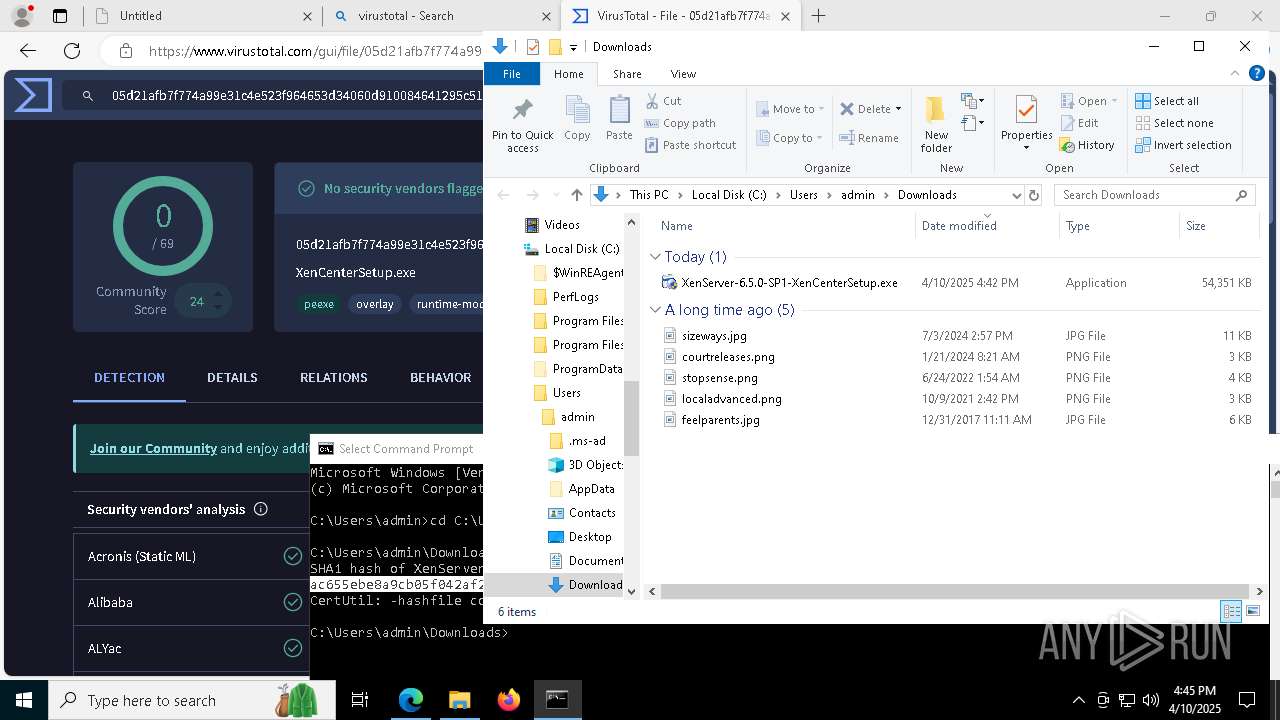Image resolution: width=1280 pixels, height=720 pixels.
Task: Open address bar history dropdown
Action: coord(1016,195)
